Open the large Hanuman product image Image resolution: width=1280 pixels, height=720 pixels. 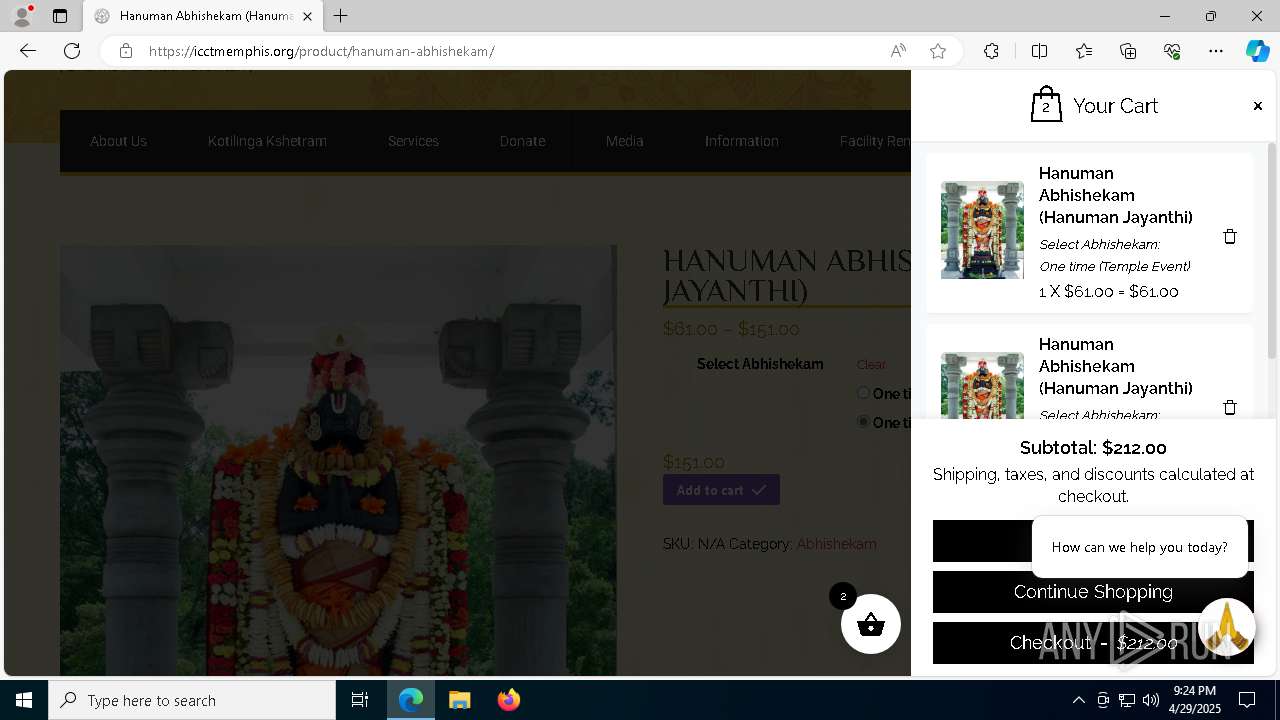(x=338, y=460)
